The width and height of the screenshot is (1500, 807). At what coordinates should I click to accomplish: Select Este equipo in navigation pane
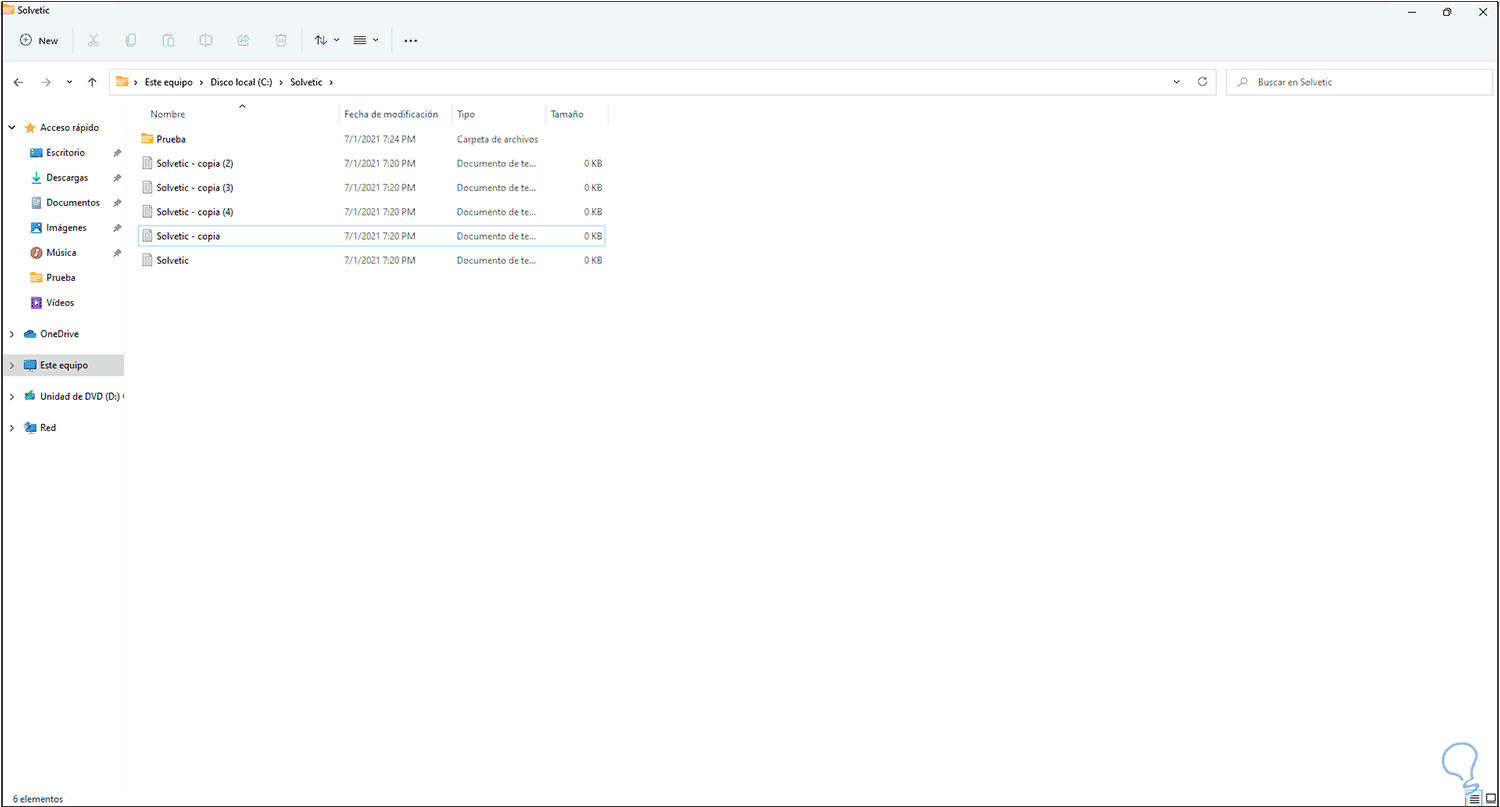click(64, 366)
